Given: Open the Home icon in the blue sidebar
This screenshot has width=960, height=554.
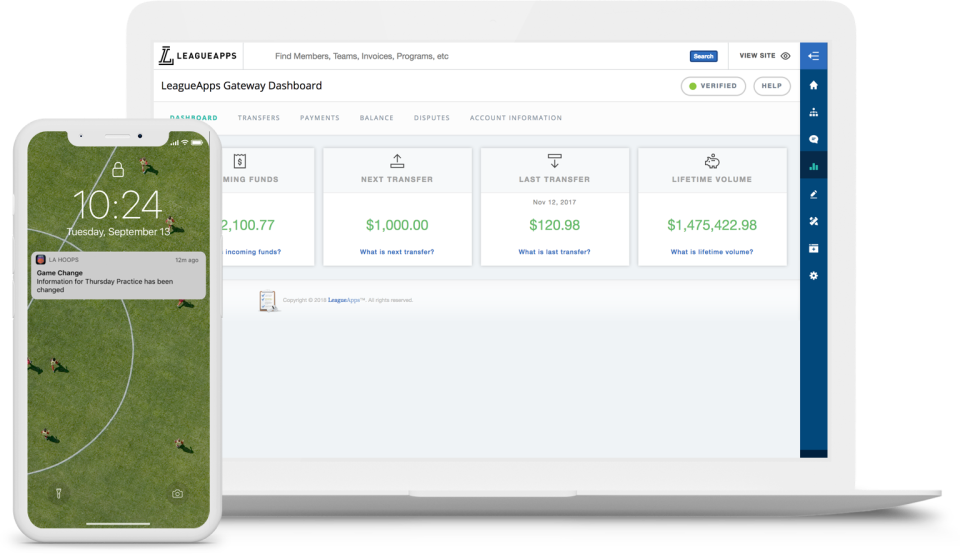Looking at the screenshot, I should (813, 85).
